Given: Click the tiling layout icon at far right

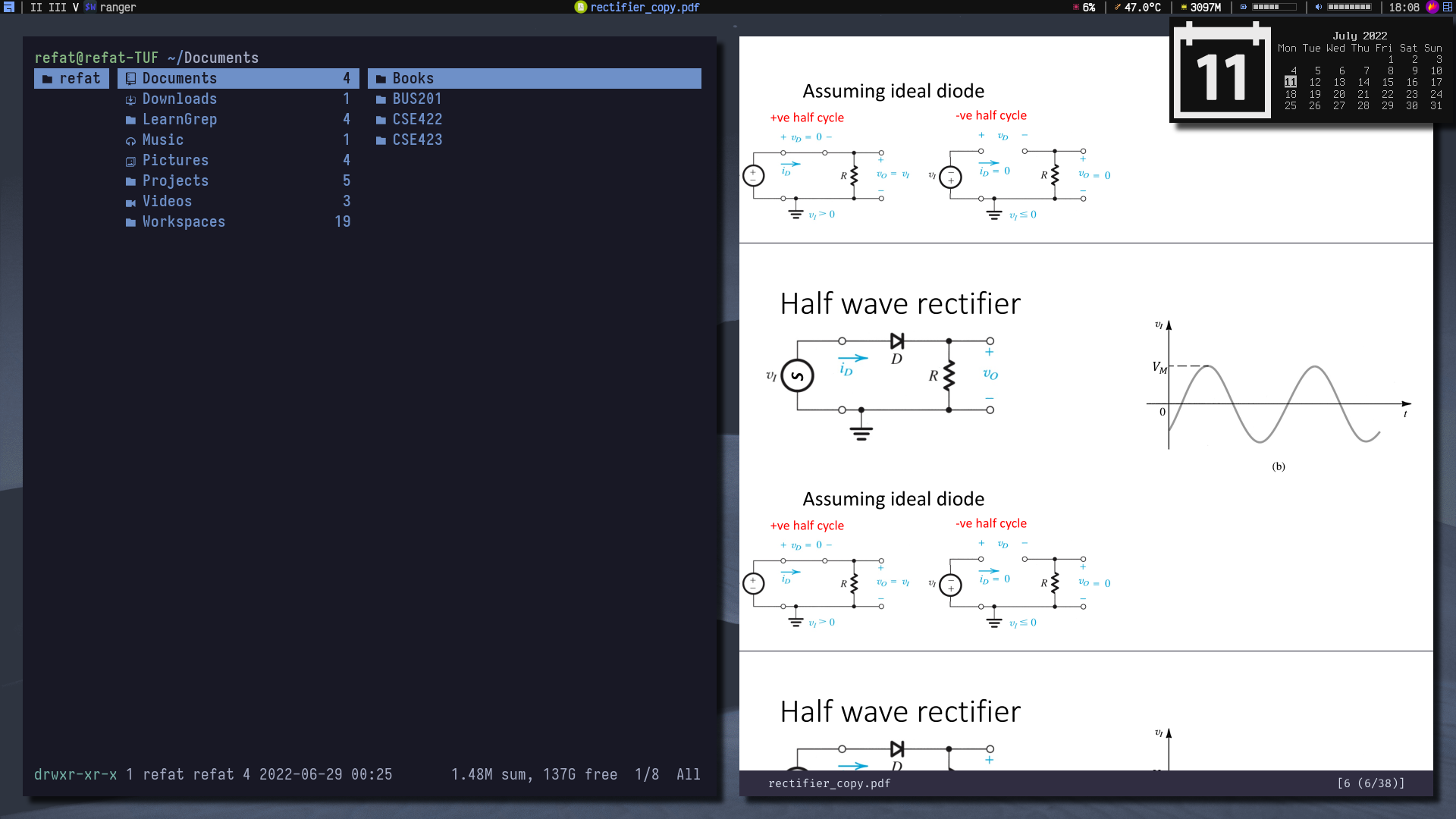Looking at the screenshot, I should click(1448, 7).
